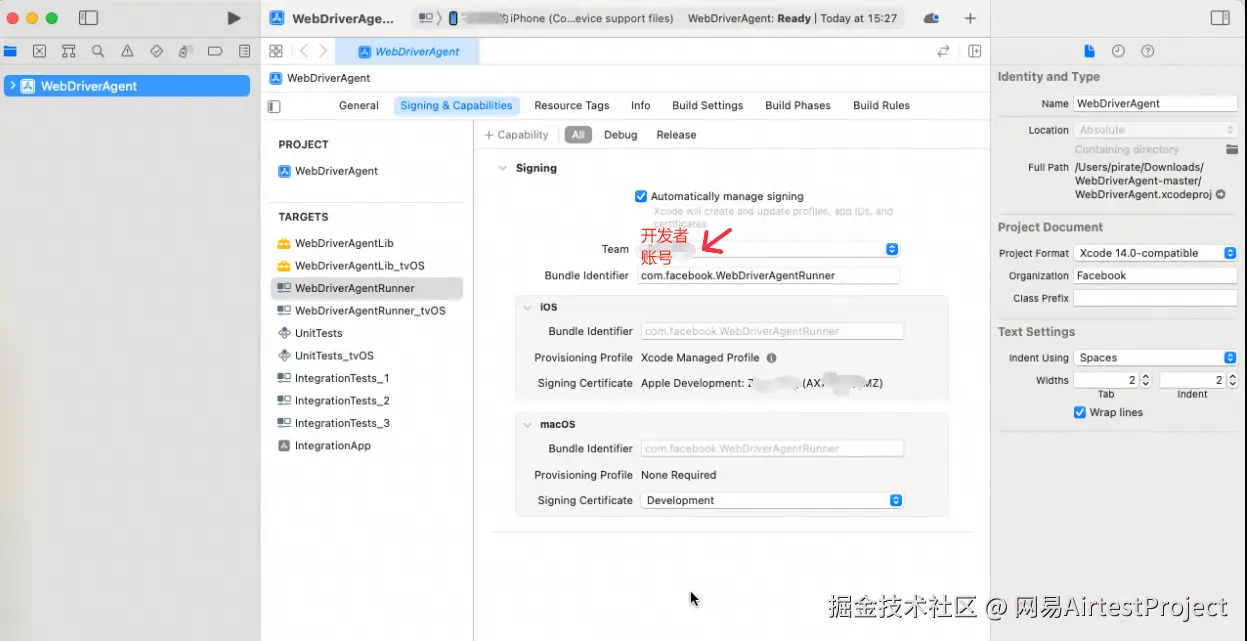Open the Team dropdown
The height and width of the screenshot is (641, 1247).
coord(768,249)
